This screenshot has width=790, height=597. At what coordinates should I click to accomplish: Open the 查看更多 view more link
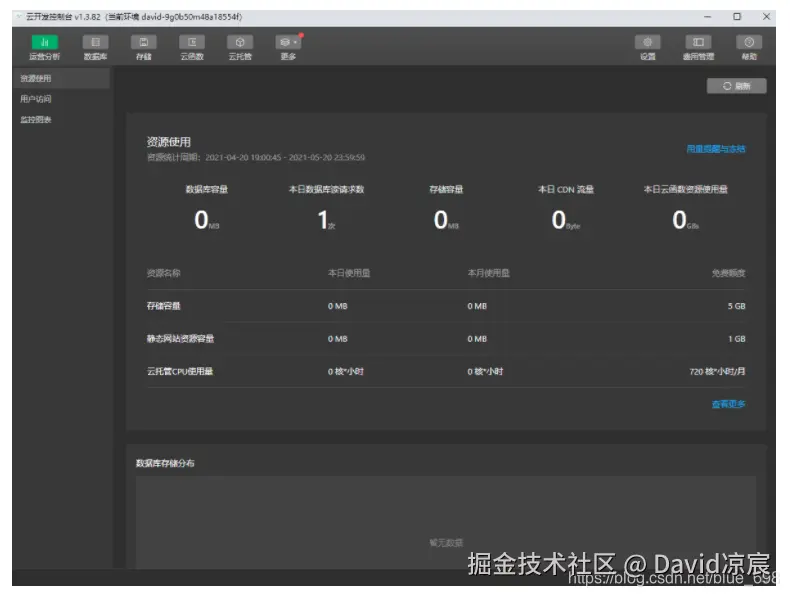click(728, 404)
